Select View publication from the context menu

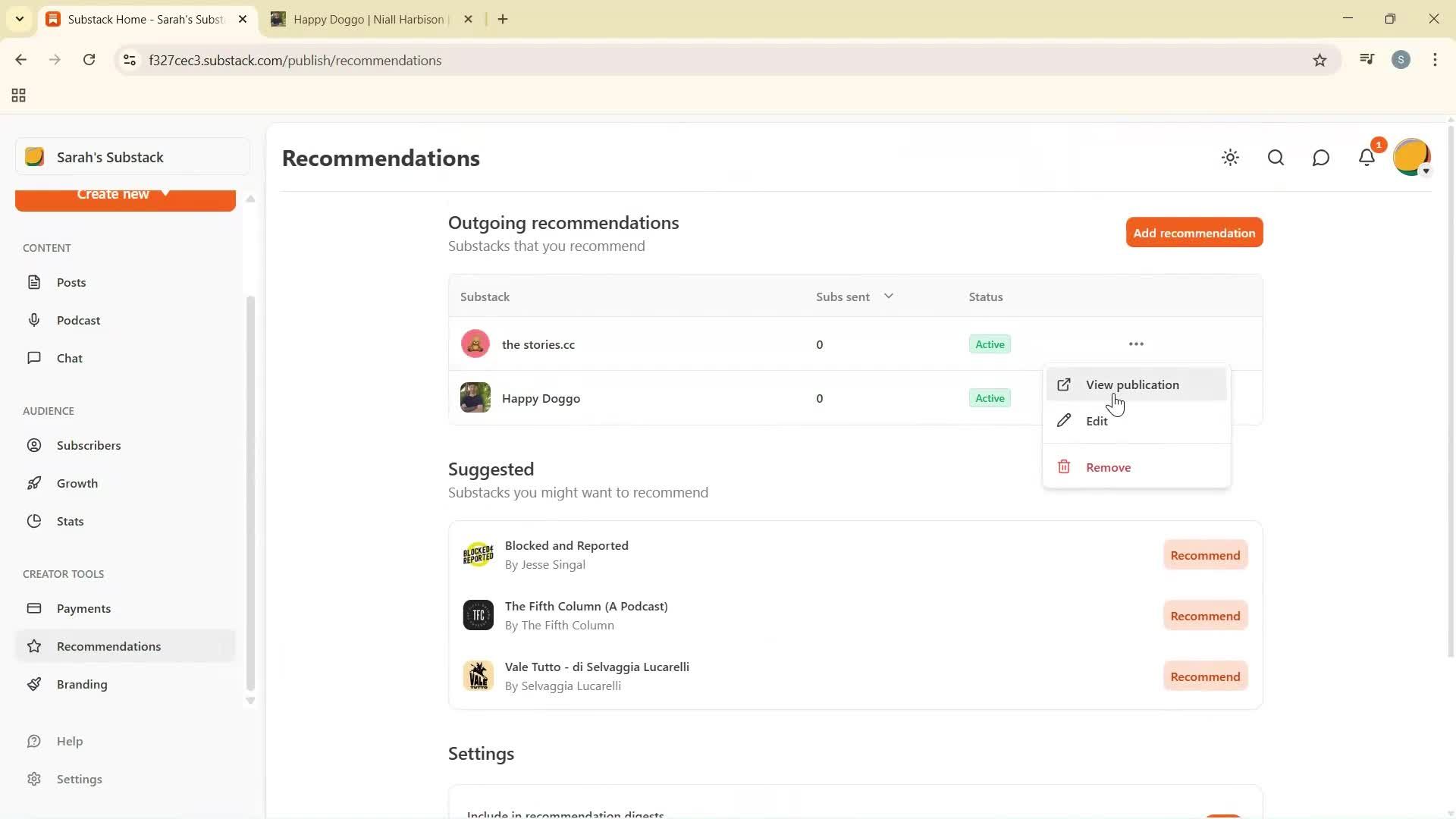(x=1132, y=384)
